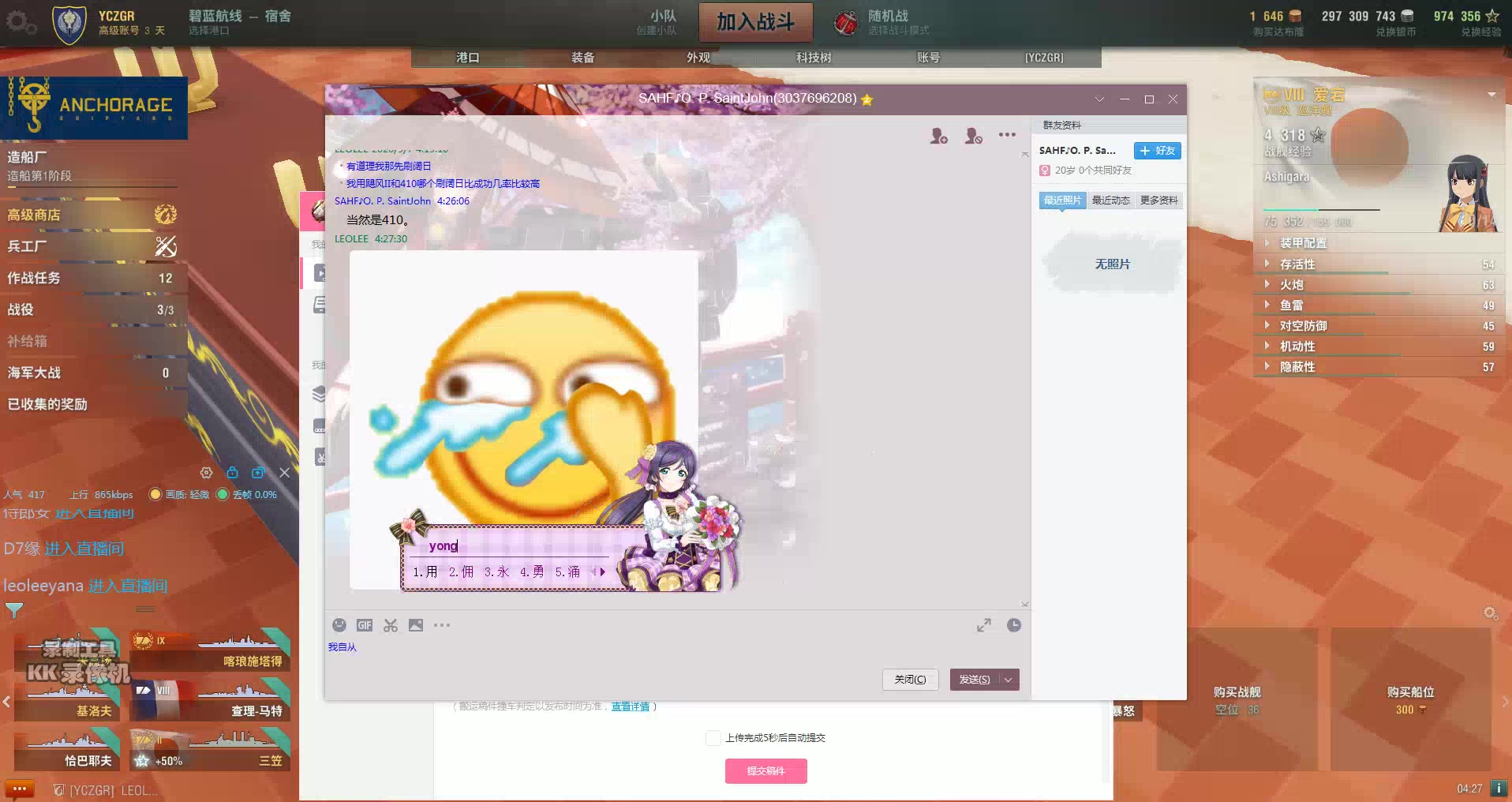The image size is (1512, 802).
Task: Click the Send message button
Action: tap(975, 680)
